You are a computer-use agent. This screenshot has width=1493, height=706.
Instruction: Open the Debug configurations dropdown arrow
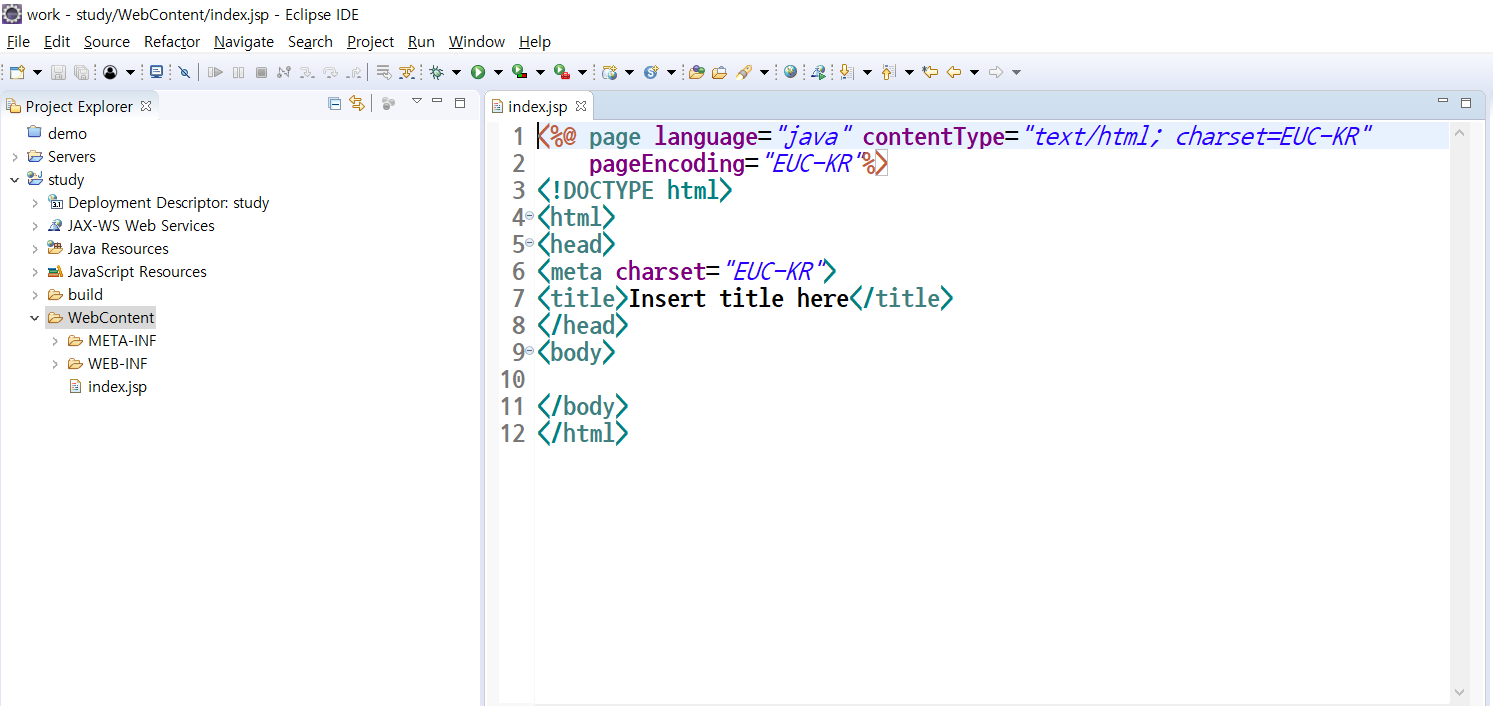[456, 72]
